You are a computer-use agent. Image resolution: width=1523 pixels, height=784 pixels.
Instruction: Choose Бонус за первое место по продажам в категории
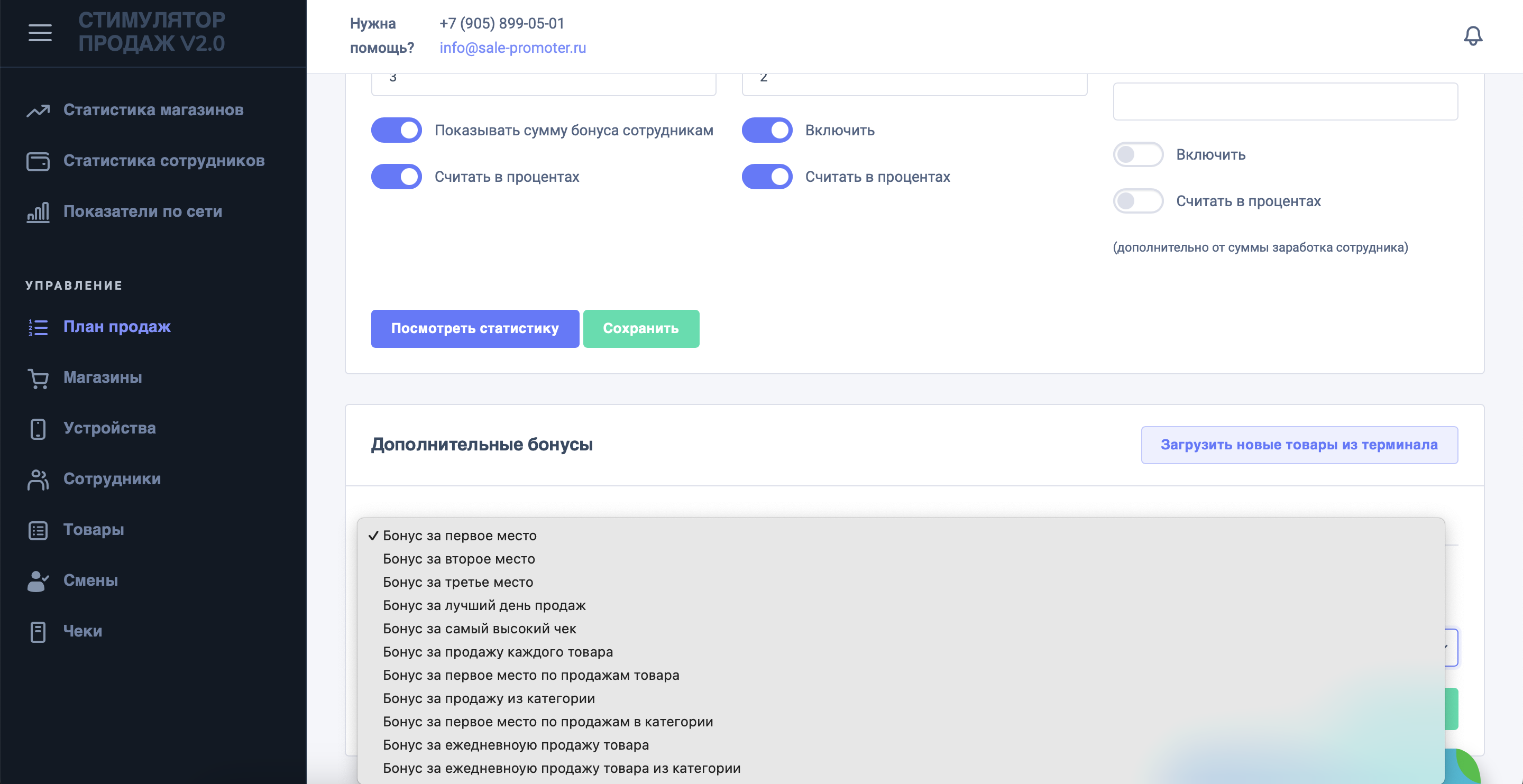point(901,722)
